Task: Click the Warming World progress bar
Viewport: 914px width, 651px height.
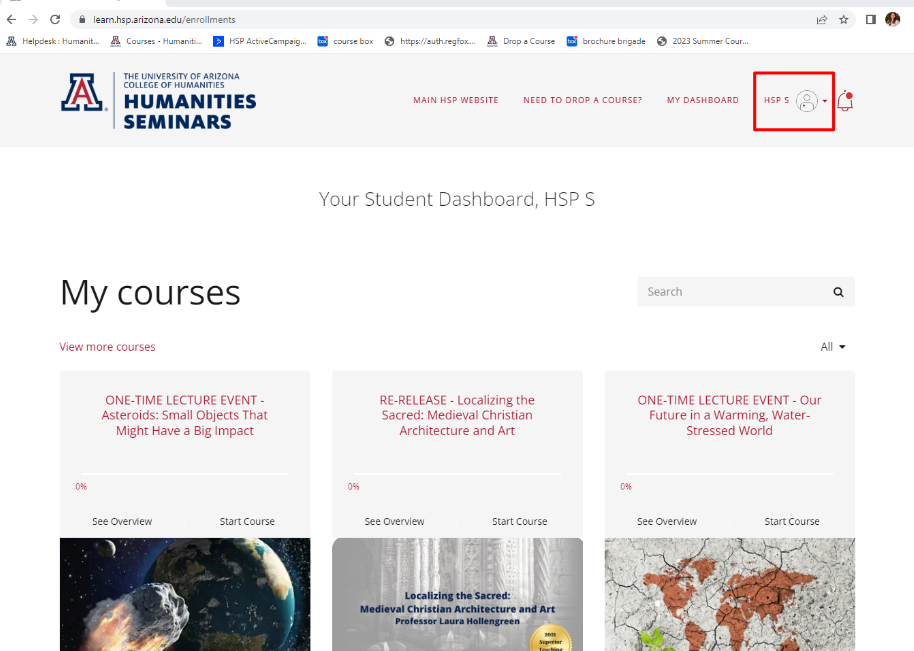Action: point(729,474)
